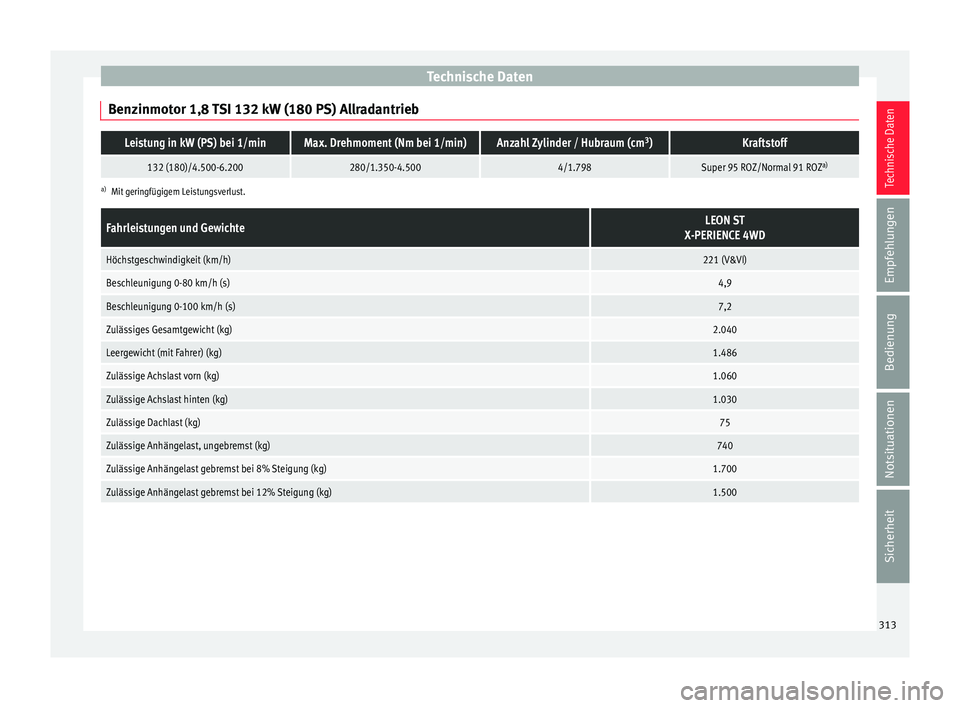Select the unbraked trailer load value 740
This screenshot has height=708, width=960.
[725, 446]
